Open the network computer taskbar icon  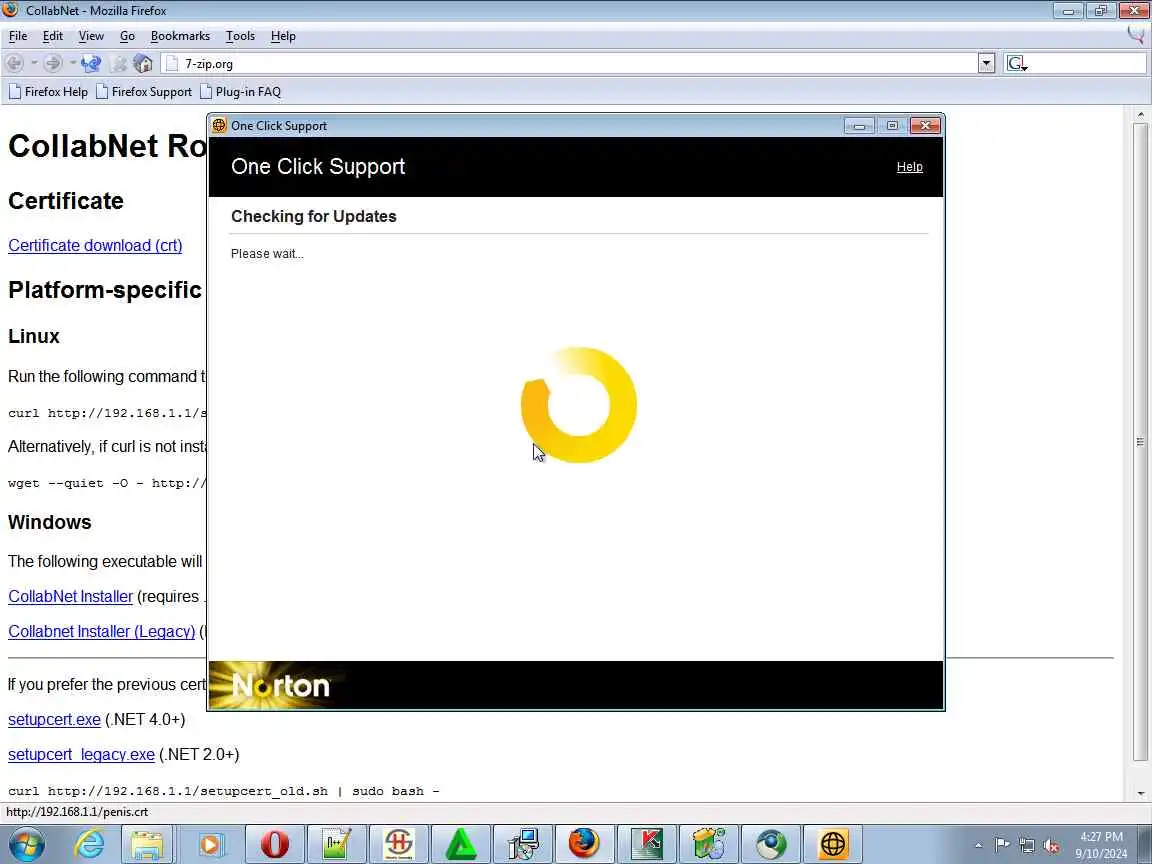point(523,844)
